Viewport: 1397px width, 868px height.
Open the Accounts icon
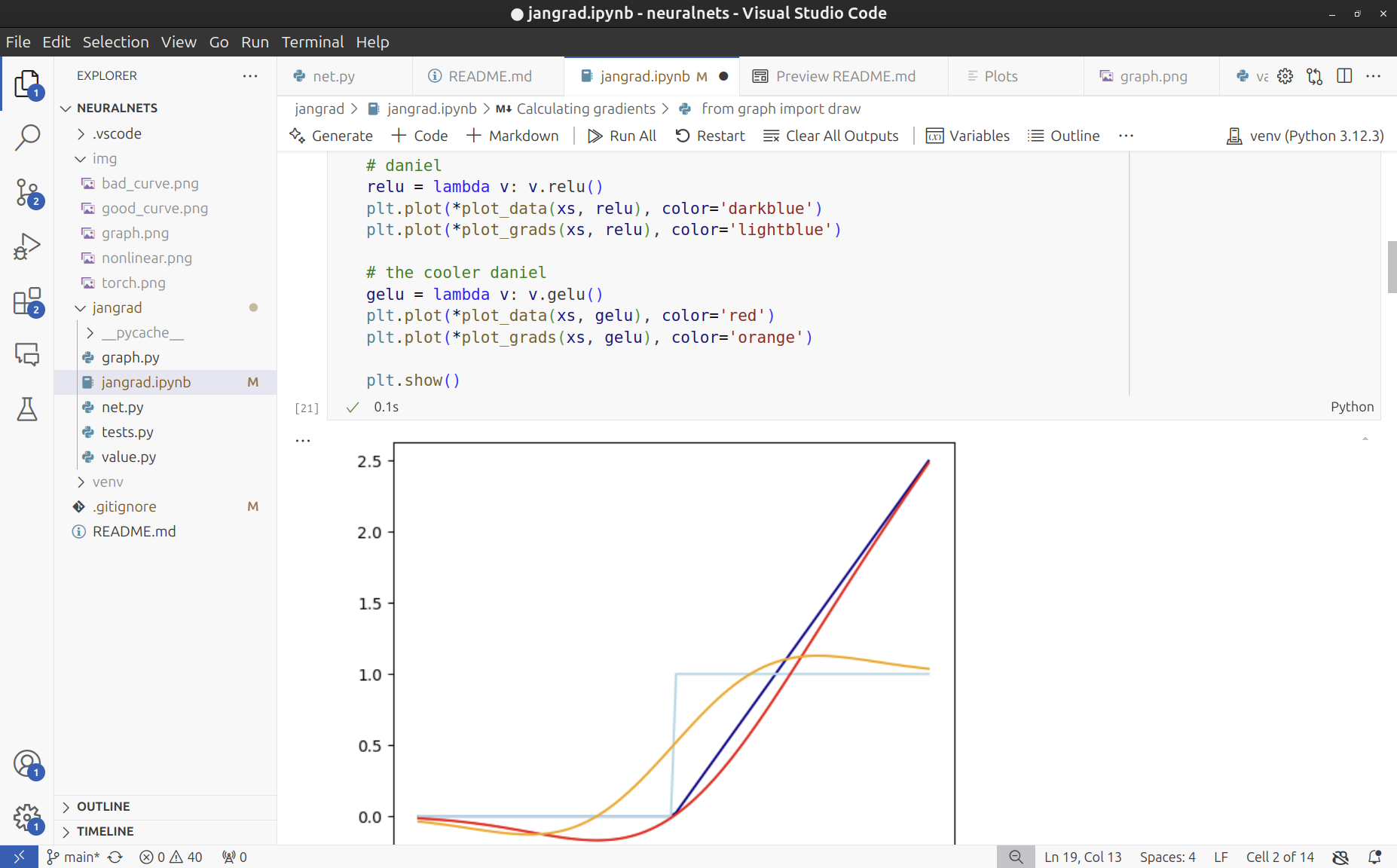[28, 763]
